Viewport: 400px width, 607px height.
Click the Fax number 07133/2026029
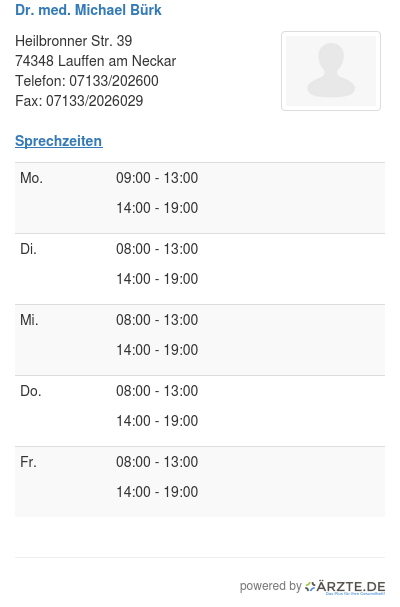click(94, 101)
